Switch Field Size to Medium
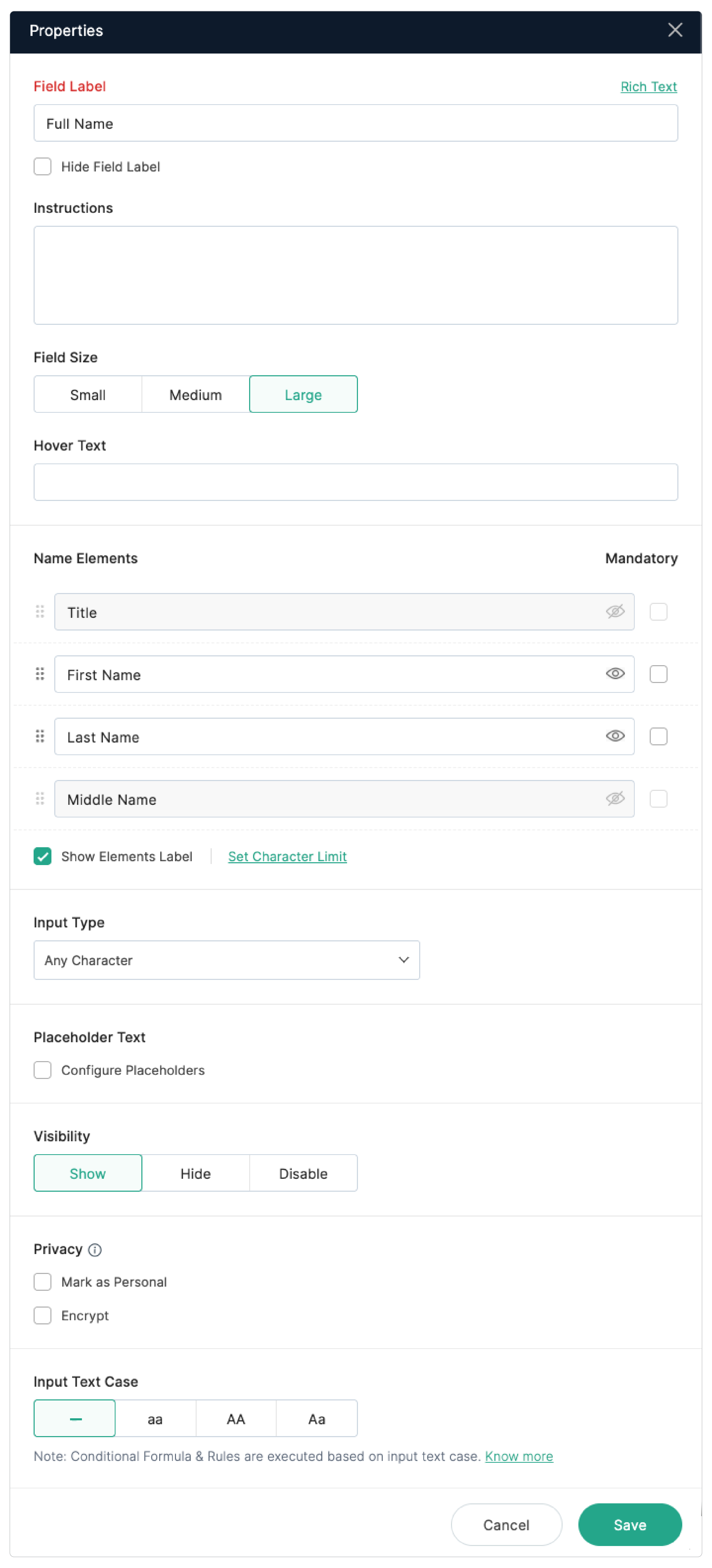The height and width of the screenshot is (1568, 712). [195, 394]
